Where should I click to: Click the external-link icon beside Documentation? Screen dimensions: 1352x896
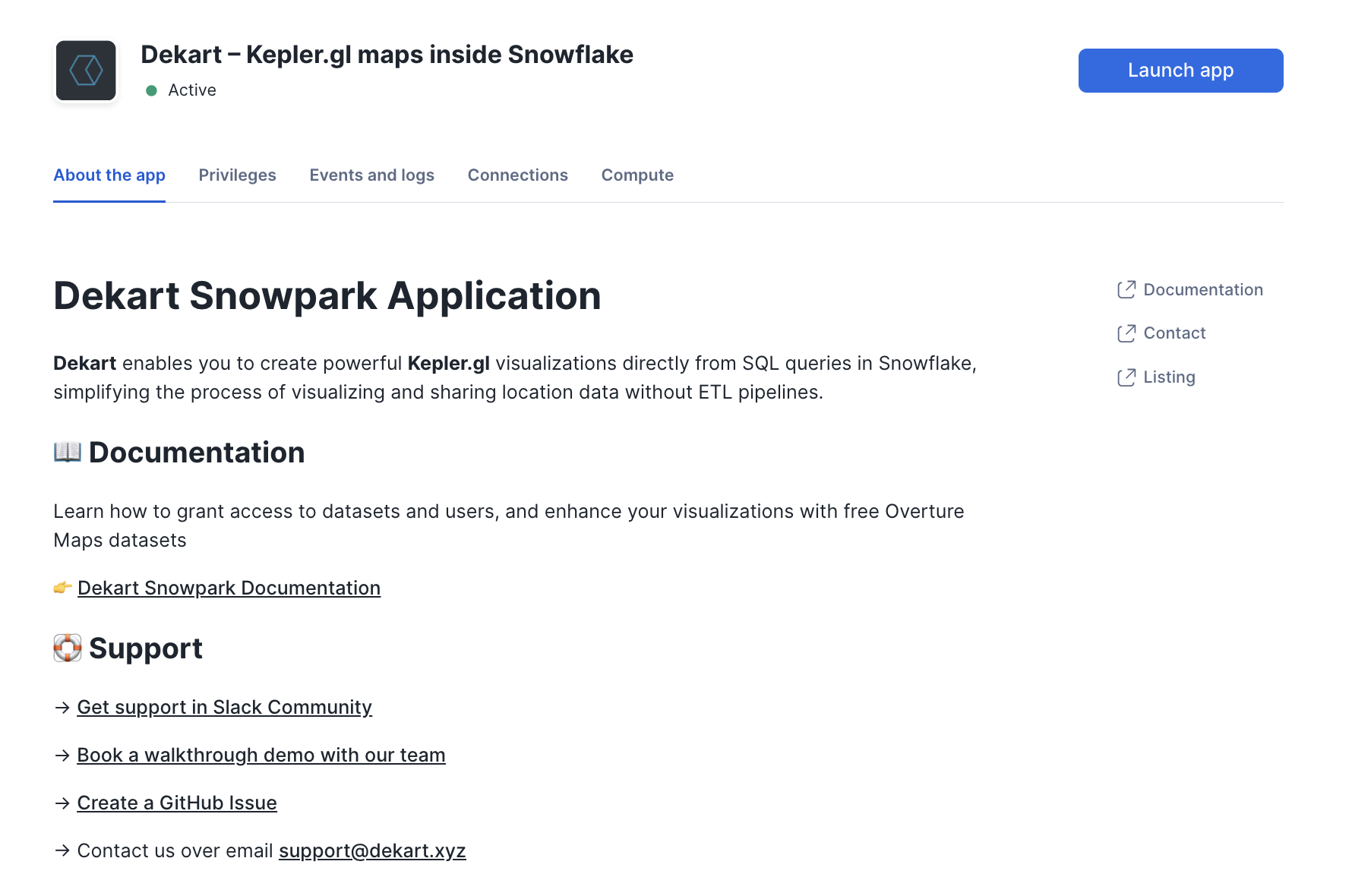click(1126, 289)
